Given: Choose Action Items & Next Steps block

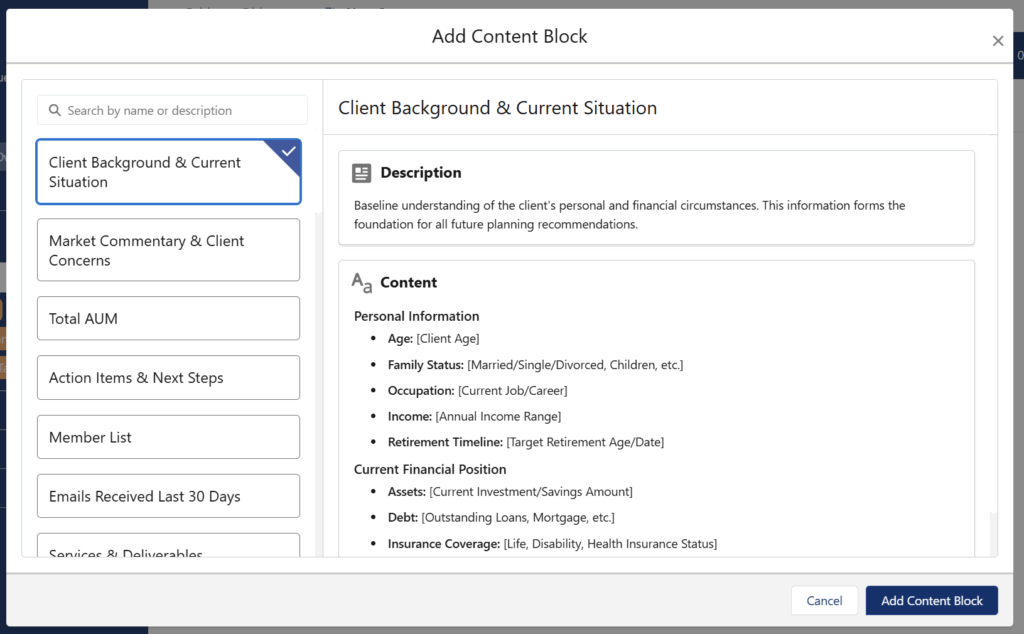Looking at the screenshot, I should pyautogui.click(x=168, y=378).
